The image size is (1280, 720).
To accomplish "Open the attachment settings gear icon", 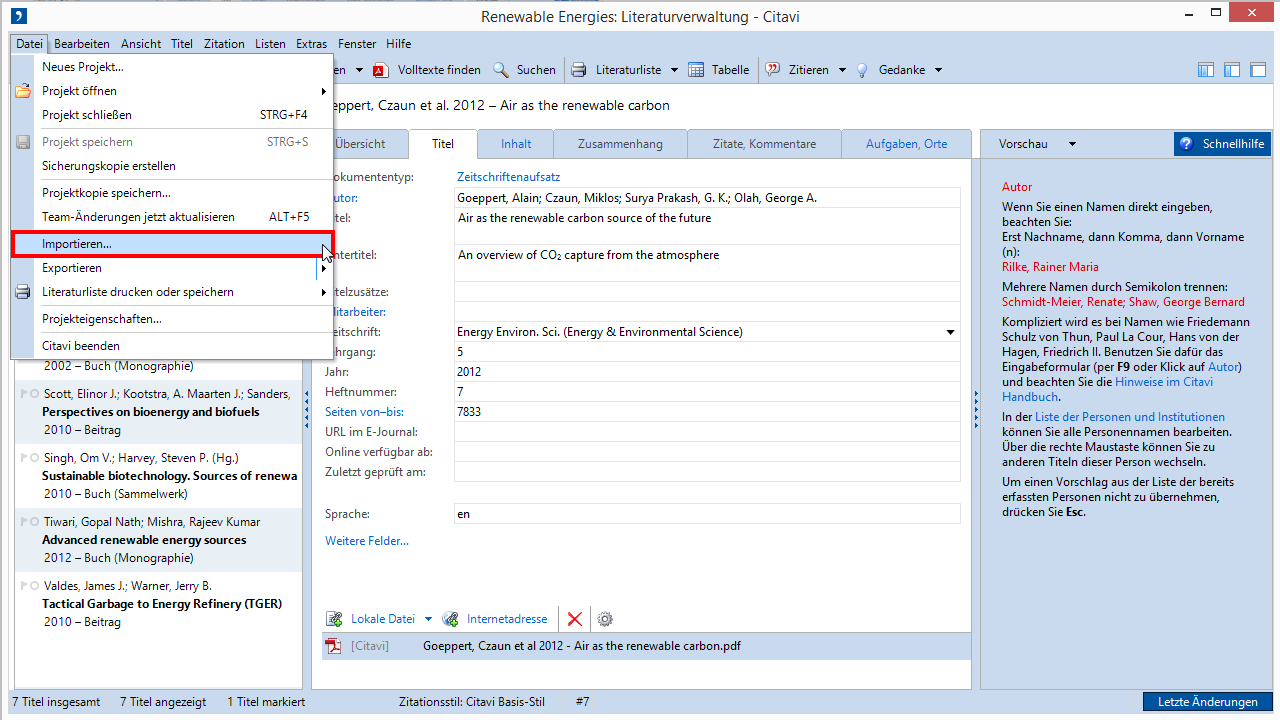I will pyautogui.click(x=604, y=619).
